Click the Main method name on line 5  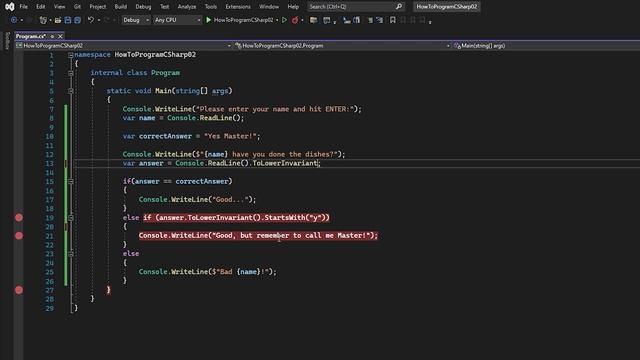click(x=163, y=91)
